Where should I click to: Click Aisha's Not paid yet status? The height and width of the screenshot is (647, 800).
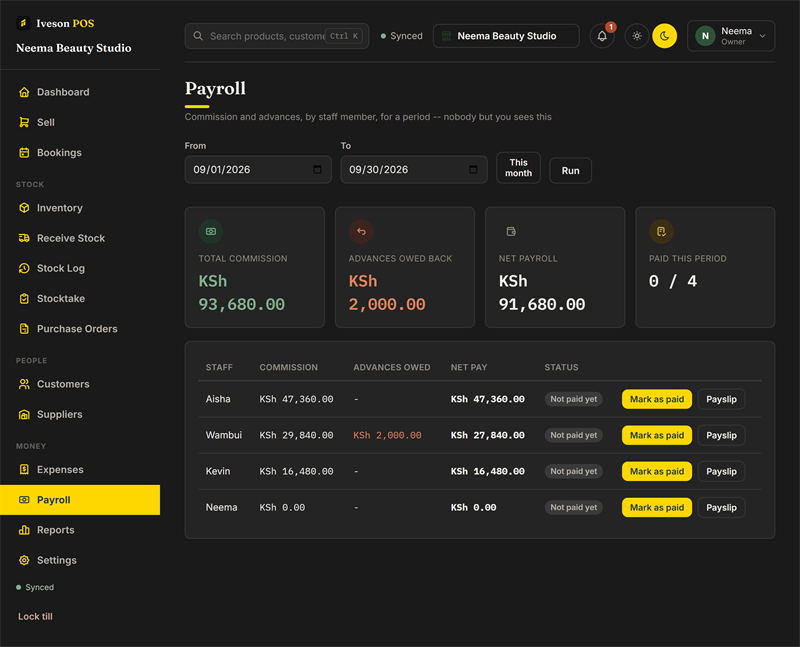[x=573, y=399]
